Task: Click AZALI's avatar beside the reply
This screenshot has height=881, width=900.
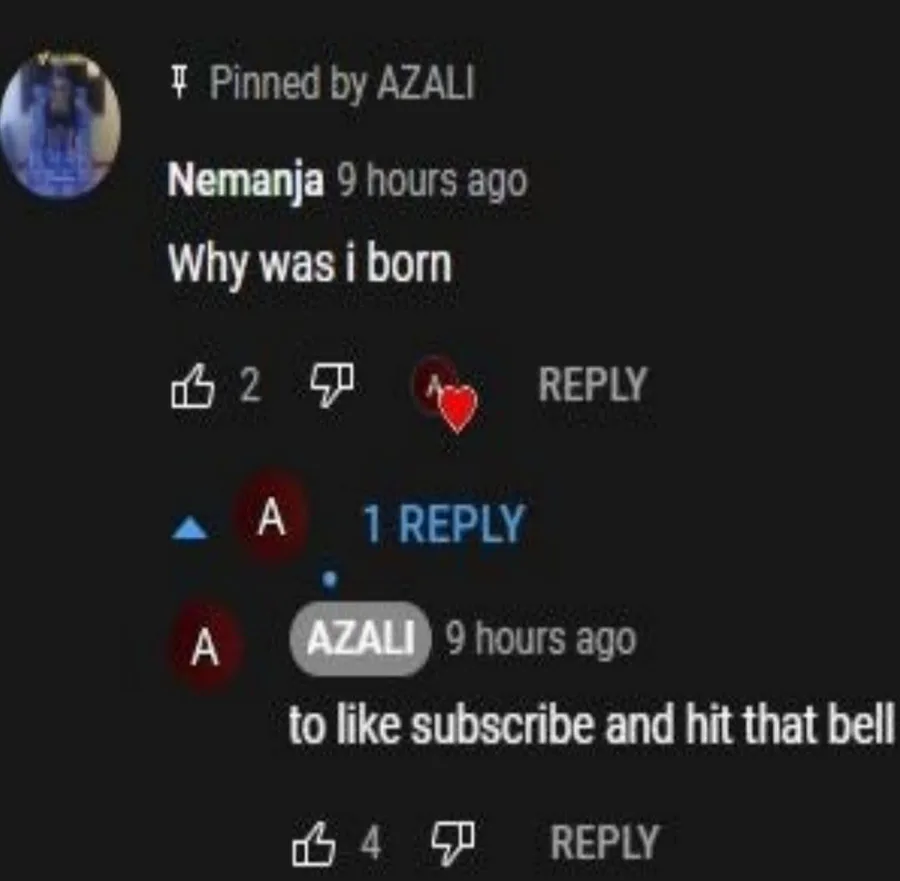Action: (205, 649)
